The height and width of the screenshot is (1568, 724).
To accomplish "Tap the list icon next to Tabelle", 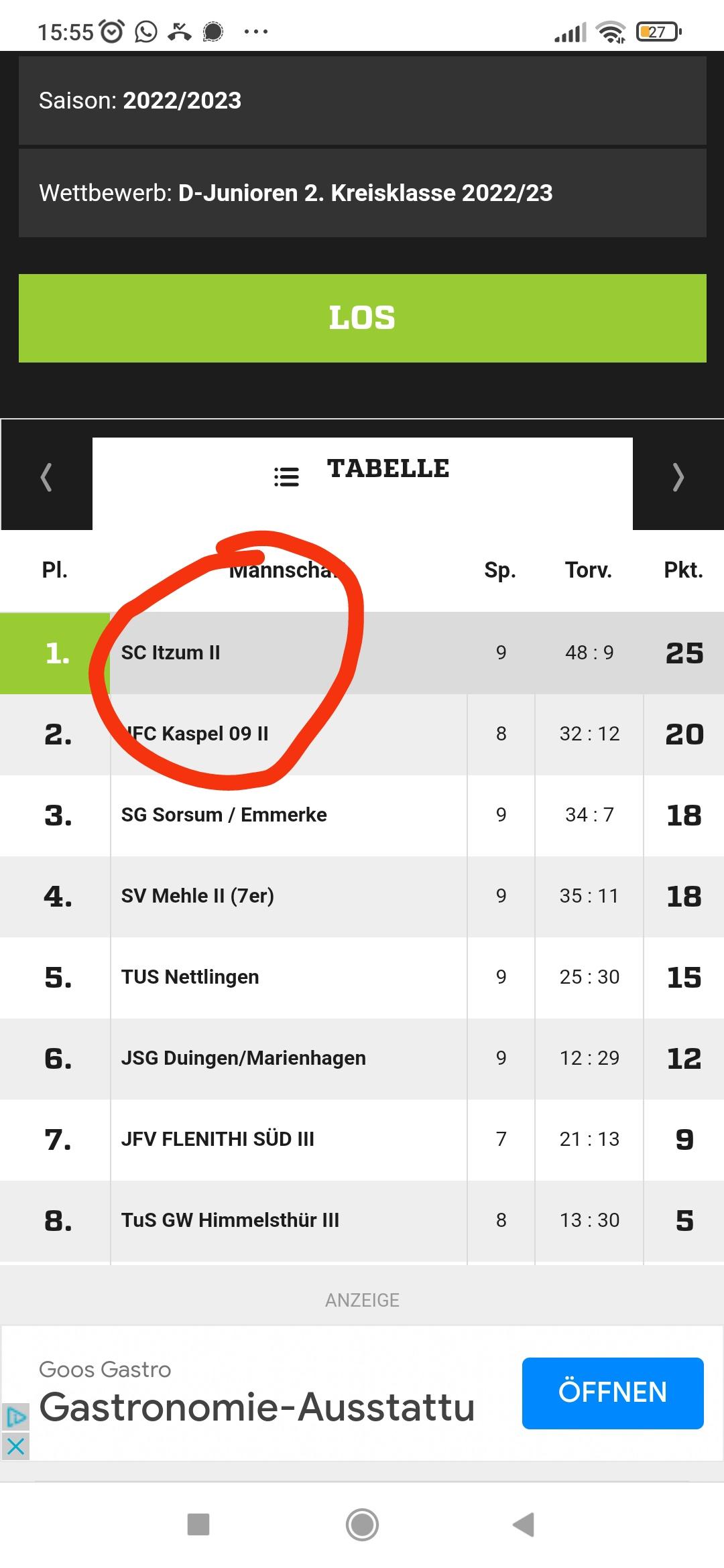I will [286, 476].
